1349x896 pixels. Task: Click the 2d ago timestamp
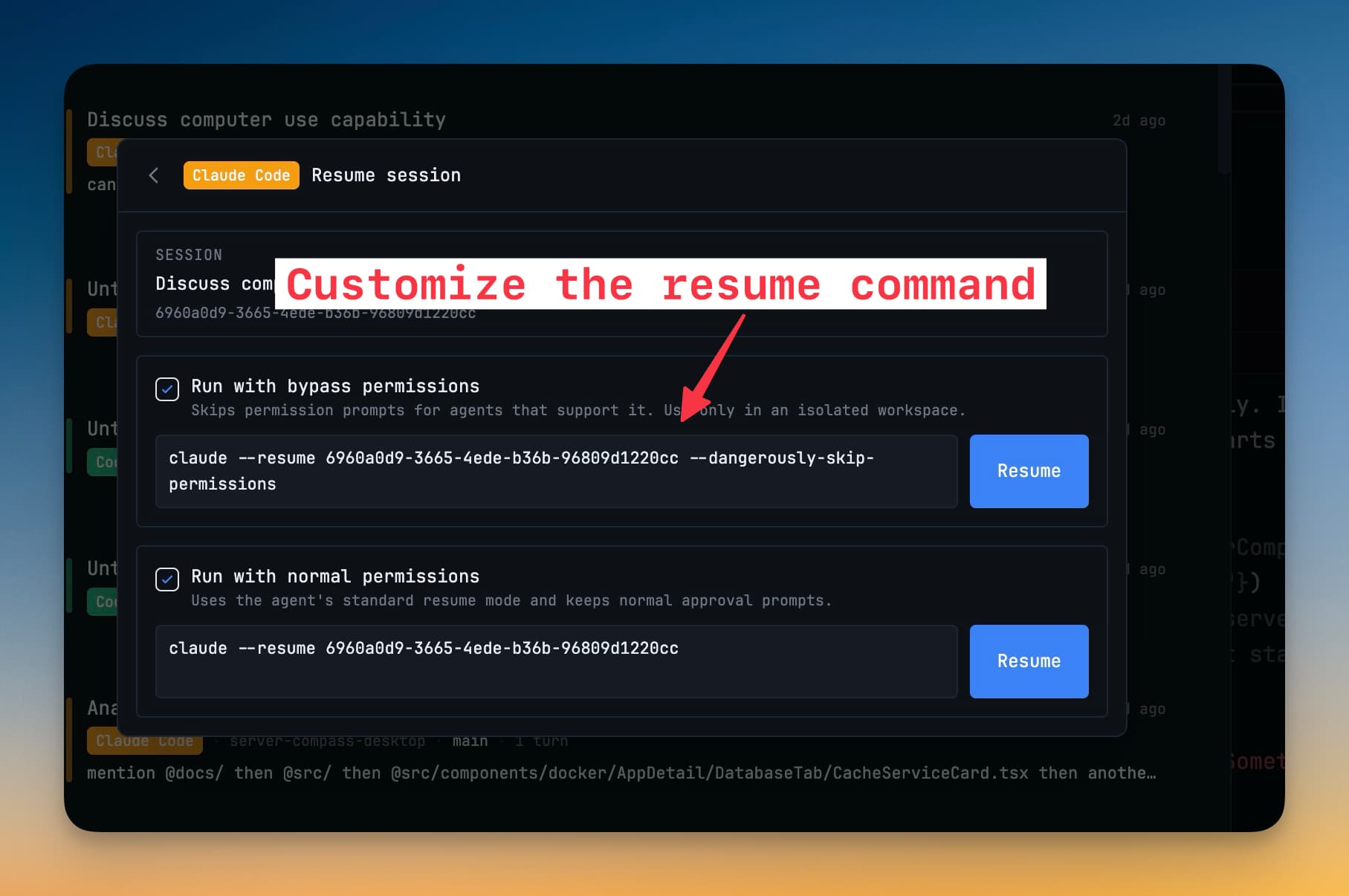point(1139,120)
